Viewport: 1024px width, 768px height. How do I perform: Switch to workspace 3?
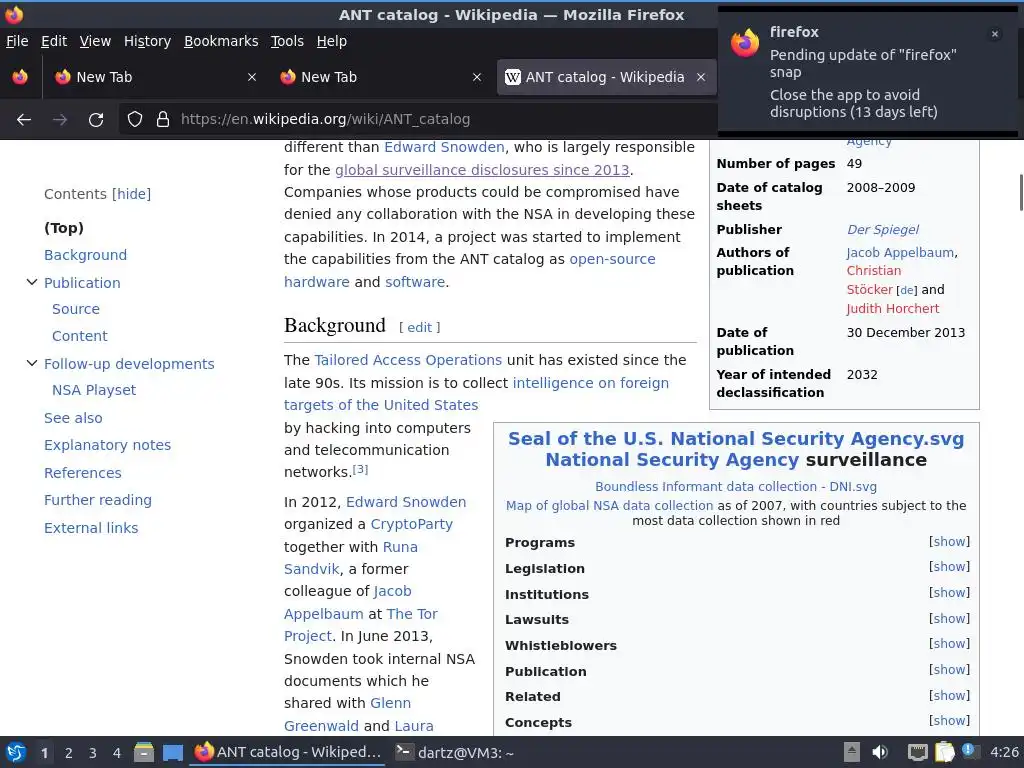pyautogui.click(x=93, y=753)
